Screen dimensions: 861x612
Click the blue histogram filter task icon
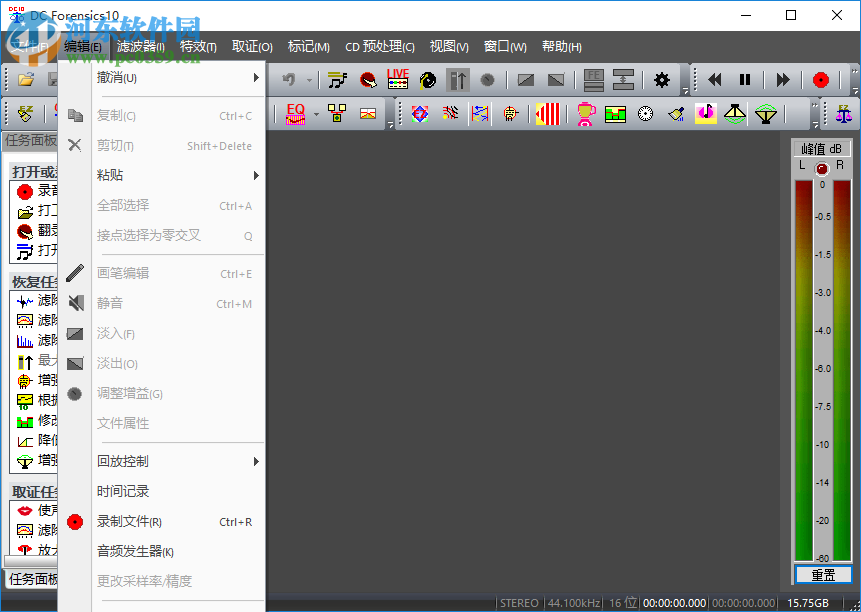25,341
